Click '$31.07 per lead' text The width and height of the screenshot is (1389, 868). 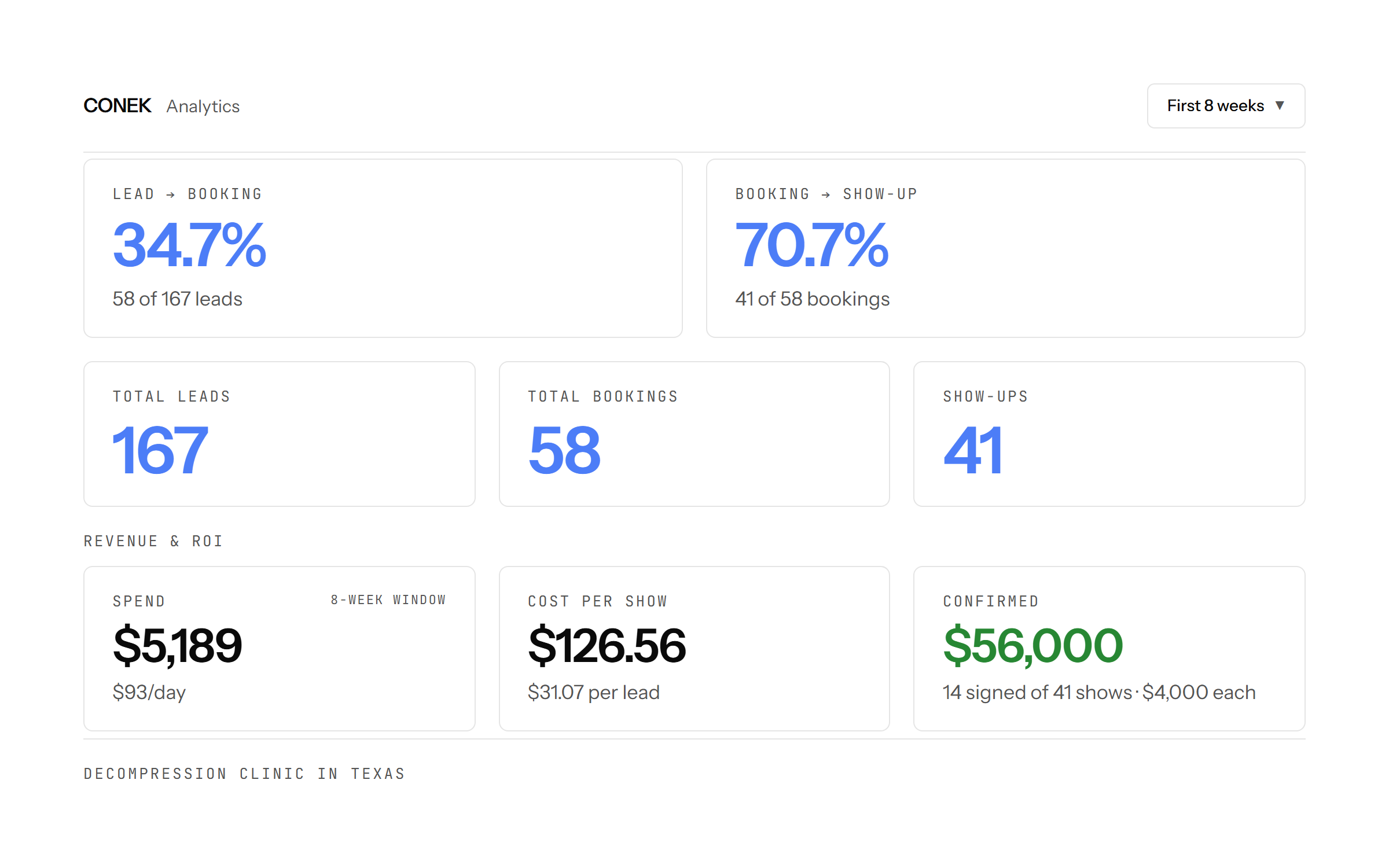[x=594, y=693]
